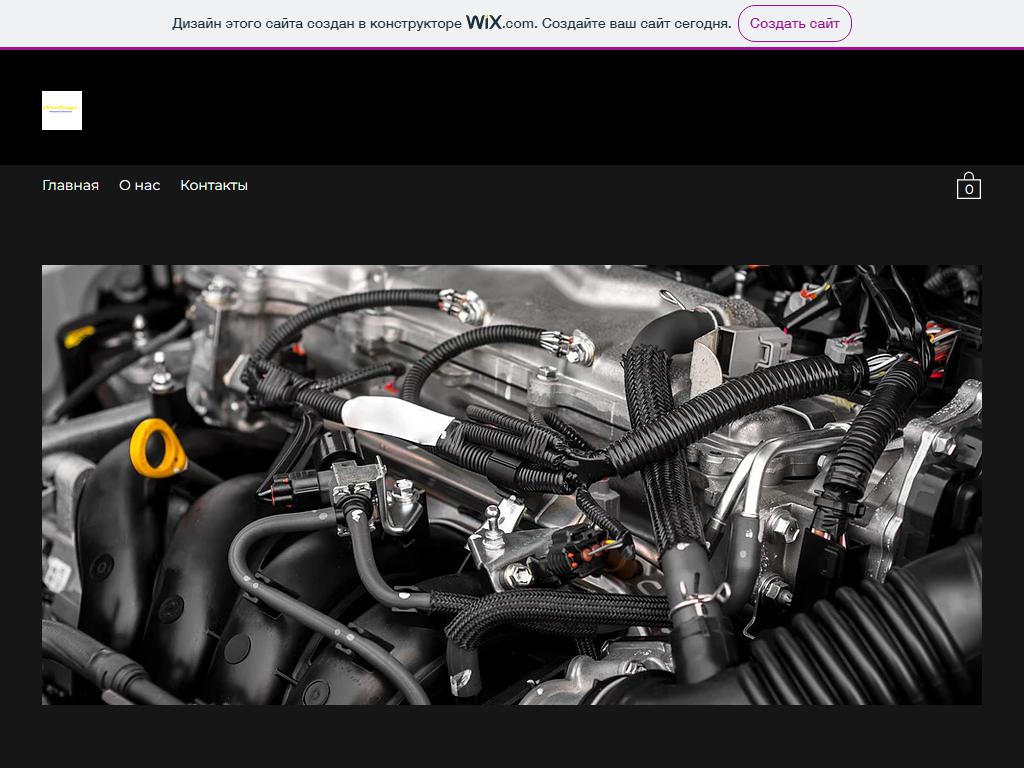Open the О нас page

pyautogui.click(x=139, y=185)
